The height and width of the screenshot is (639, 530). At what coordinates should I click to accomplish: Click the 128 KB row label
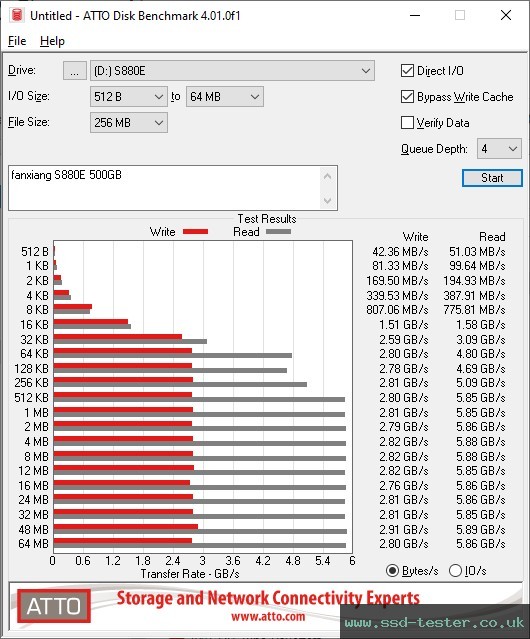click(31, 368)
